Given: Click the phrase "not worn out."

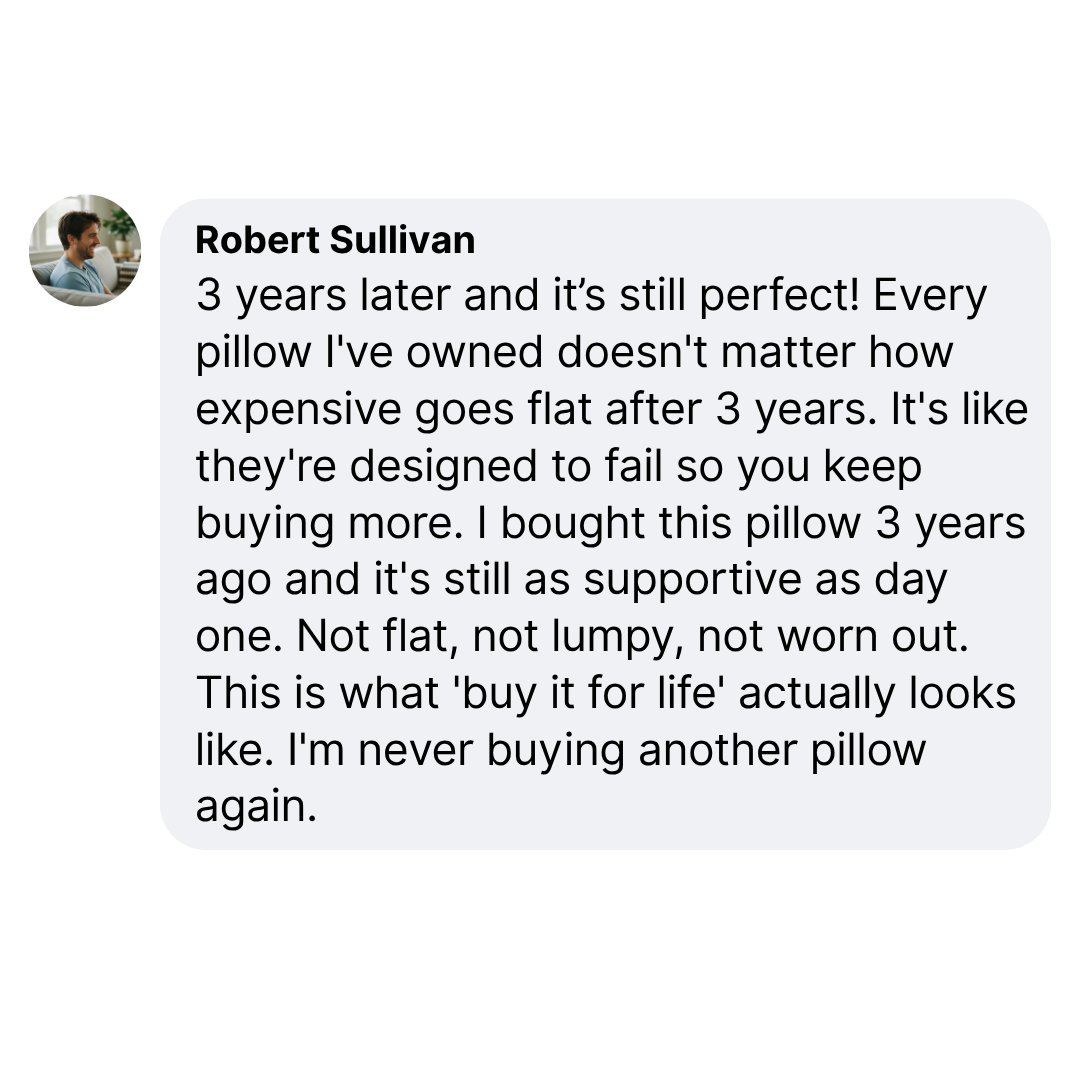Looking at the screenshot, I should 834,639.
